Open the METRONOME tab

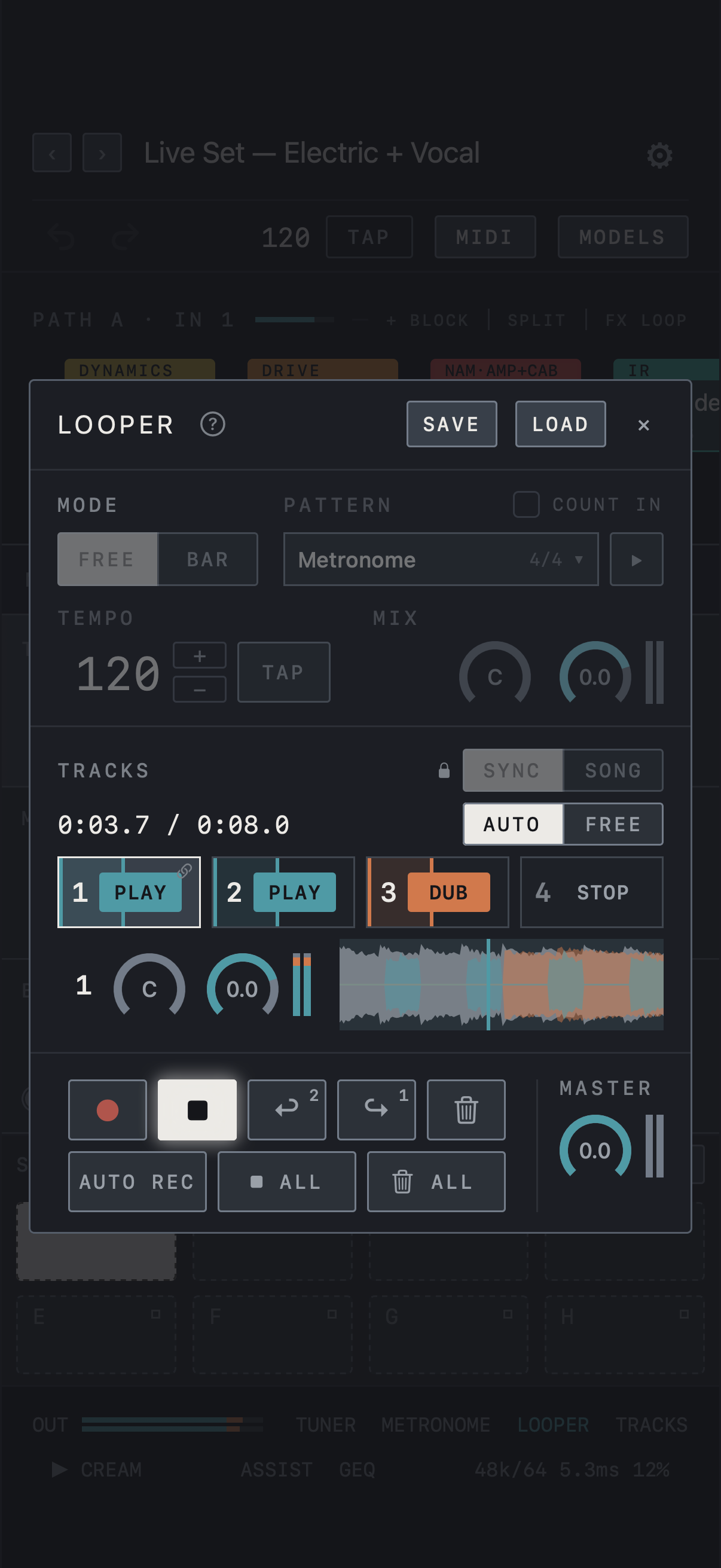(436, 1424)
